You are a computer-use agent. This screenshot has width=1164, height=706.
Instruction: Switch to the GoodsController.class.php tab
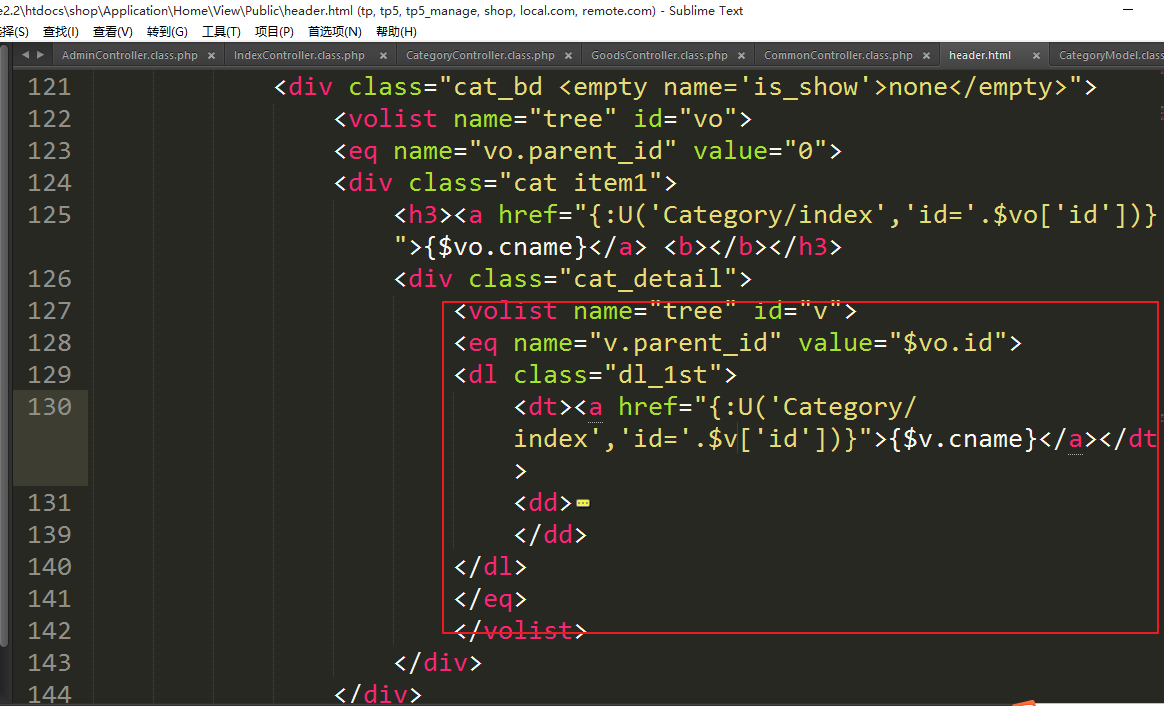tap(658, 56)
